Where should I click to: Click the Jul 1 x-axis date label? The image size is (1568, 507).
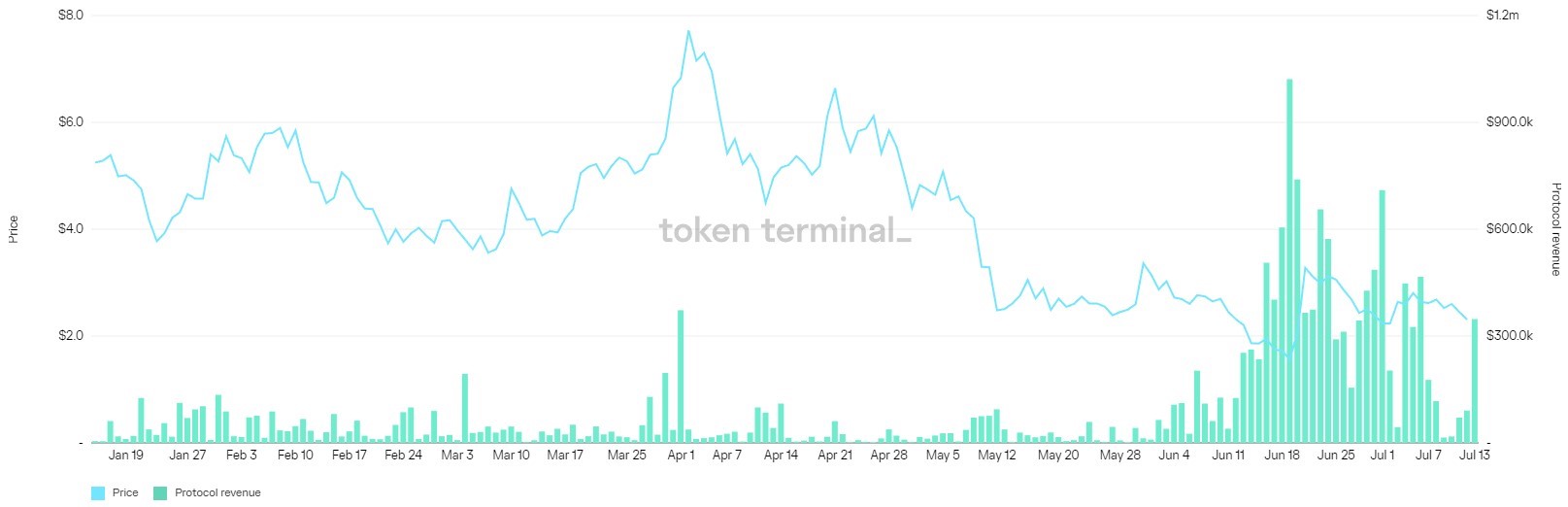1383,455
